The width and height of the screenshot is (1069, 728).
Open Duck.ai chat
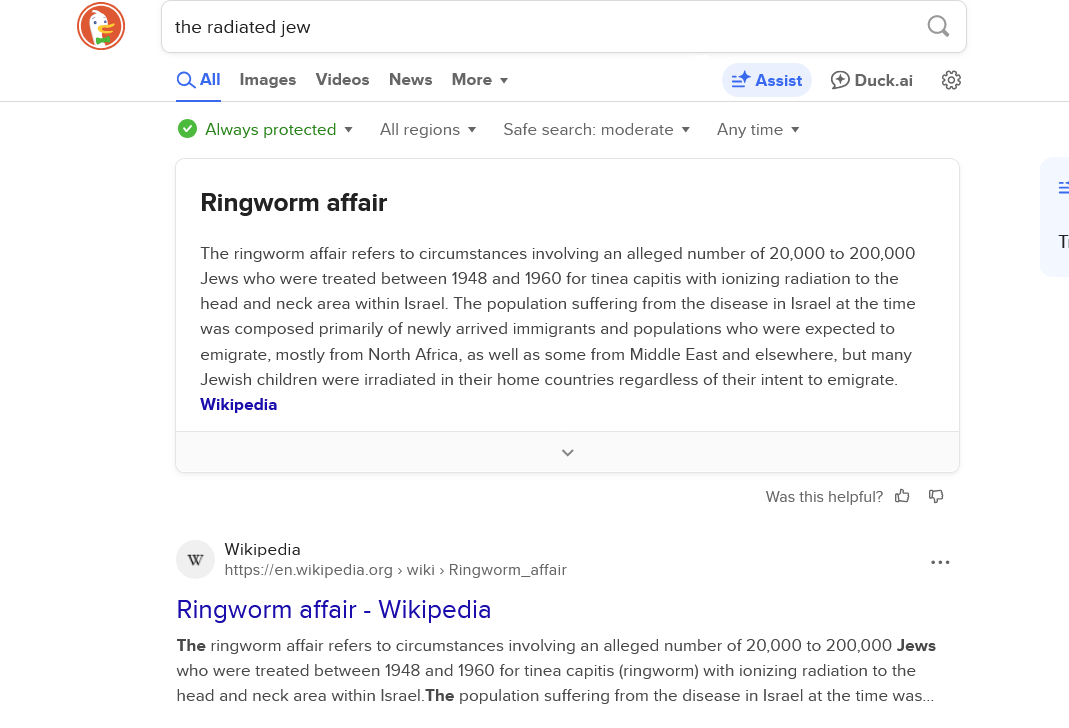(x=871, y=80)
